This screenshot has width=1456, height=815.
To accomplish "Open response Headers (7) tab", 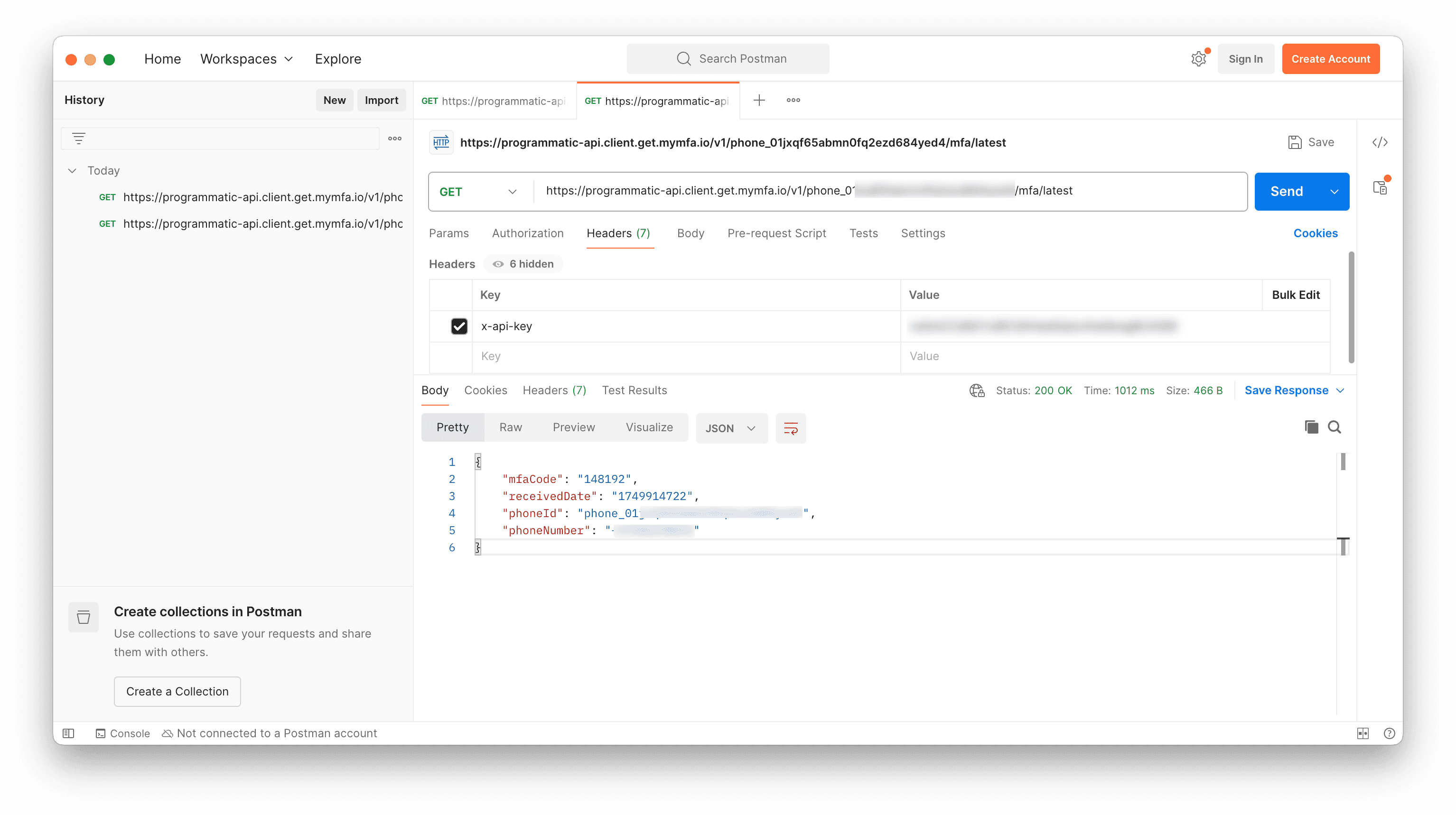I will click(x=554, y=390).
